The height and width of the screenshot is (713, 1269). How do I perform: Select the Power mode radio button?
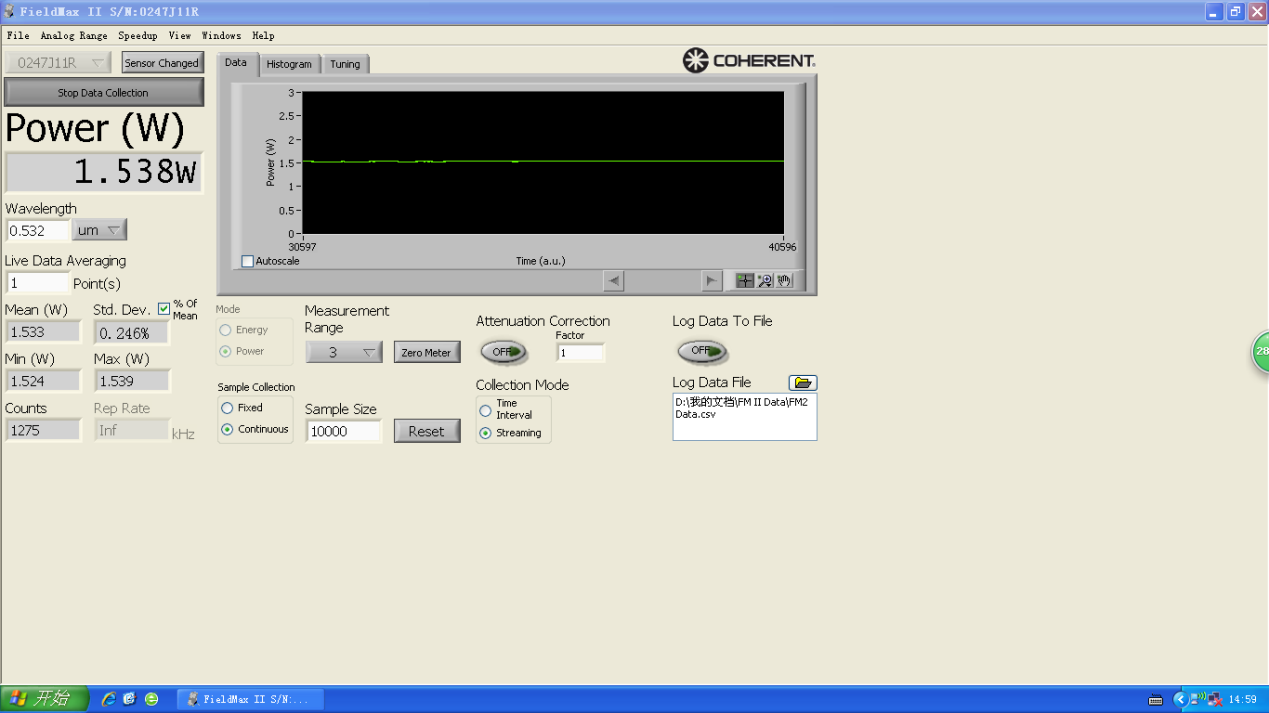225,351
